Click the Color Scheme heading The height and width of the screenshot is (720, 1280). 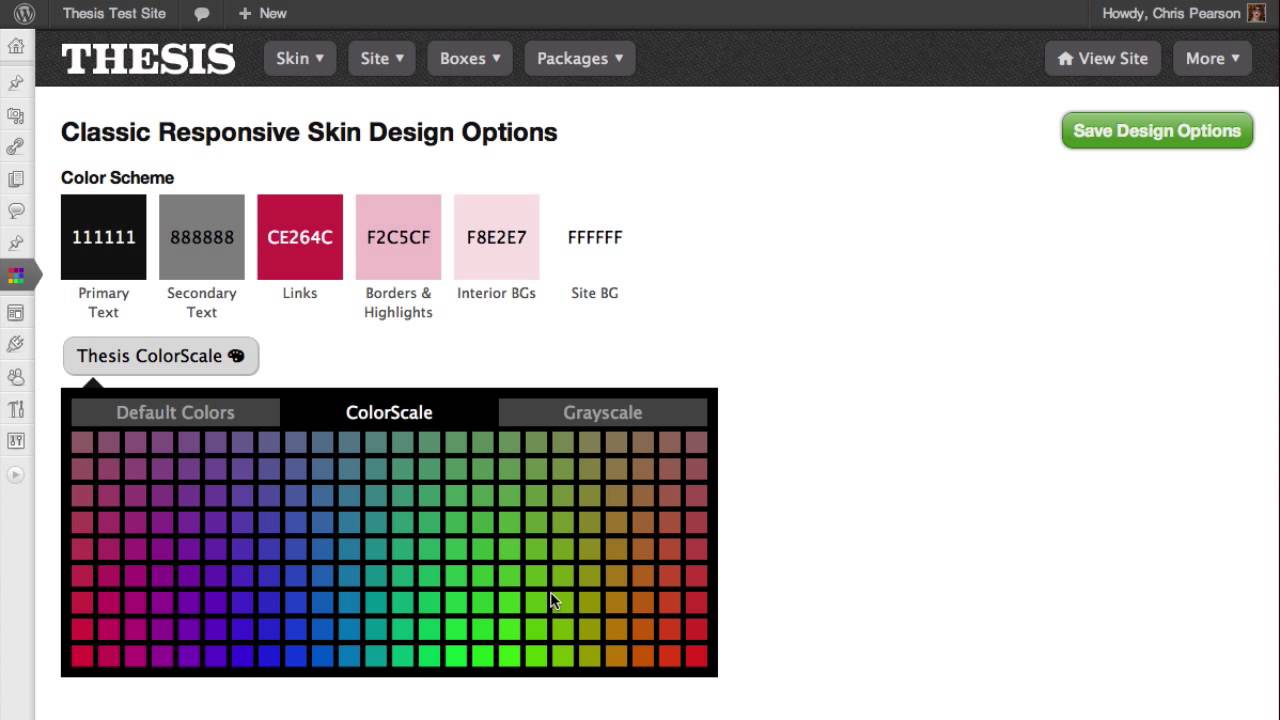tap(117, 177)
